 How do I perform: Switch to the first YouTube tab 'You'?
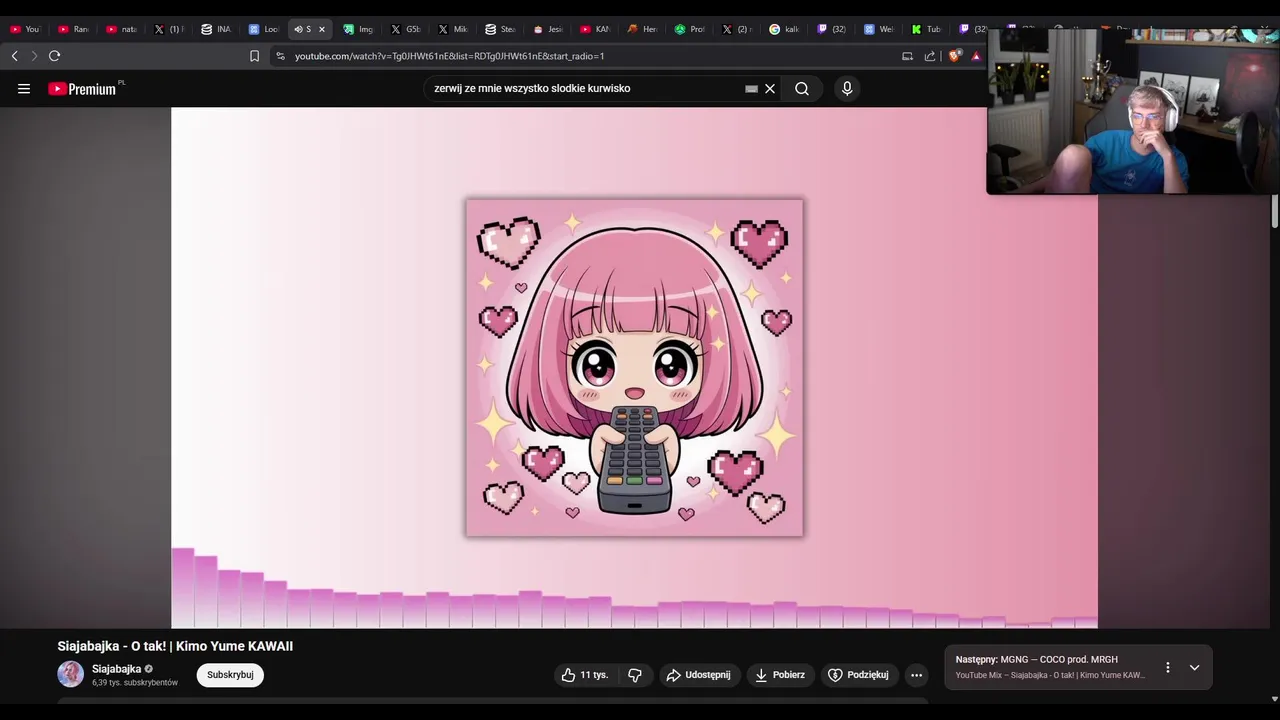26,29
